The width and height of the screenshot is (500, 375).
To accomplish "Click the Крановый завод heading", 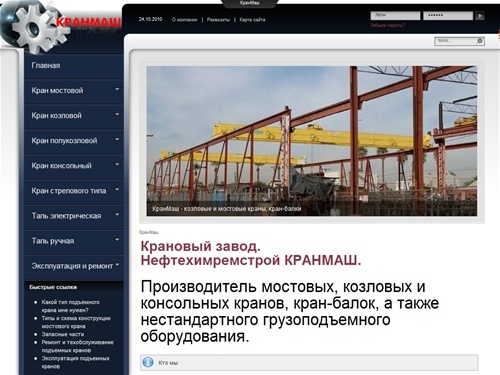I will pos(251,253).
